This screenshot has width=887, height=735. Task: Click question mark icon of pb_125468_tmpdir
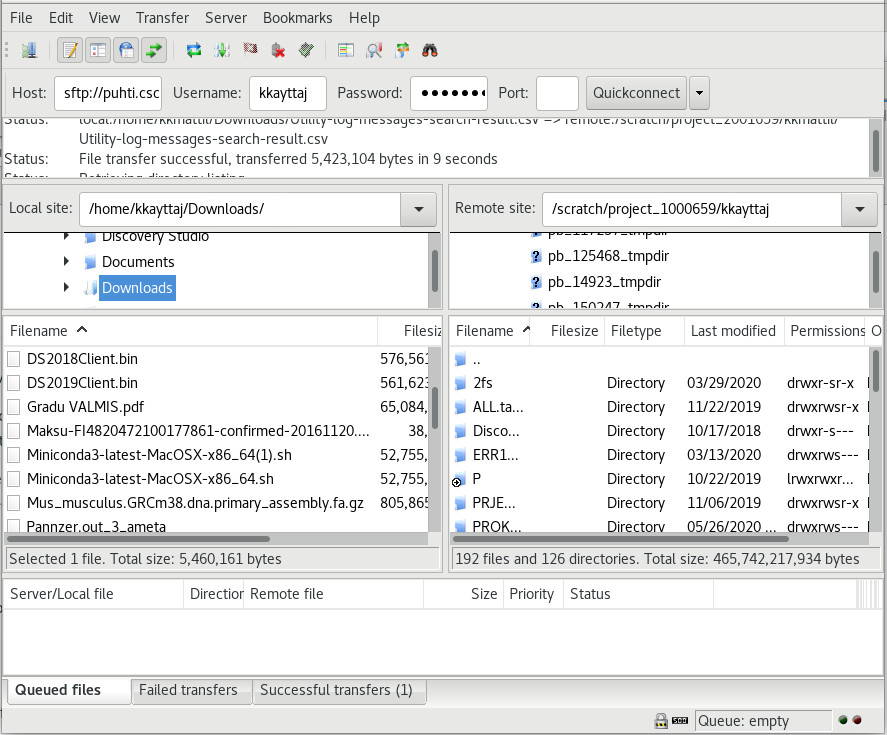coord(536,256)
